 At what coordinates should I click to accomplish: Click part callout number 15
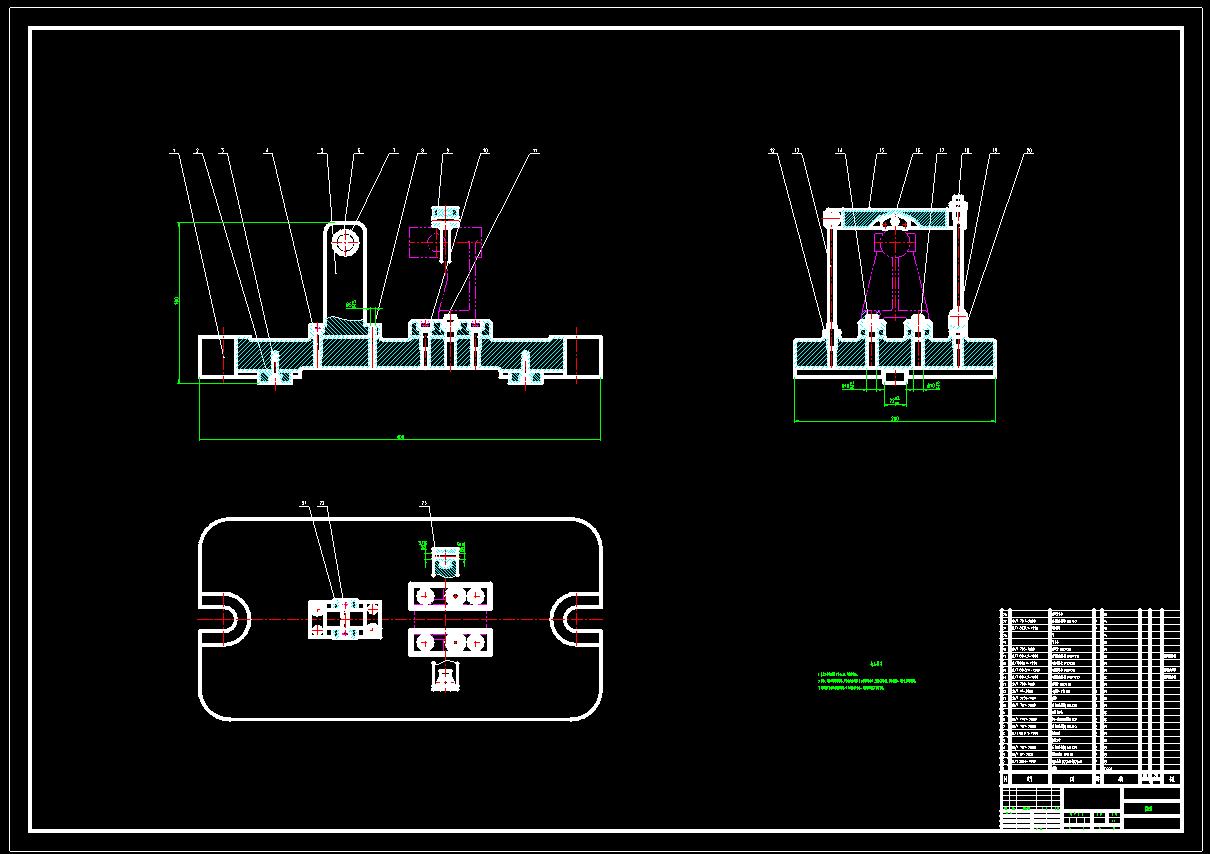tap(882, 151)
